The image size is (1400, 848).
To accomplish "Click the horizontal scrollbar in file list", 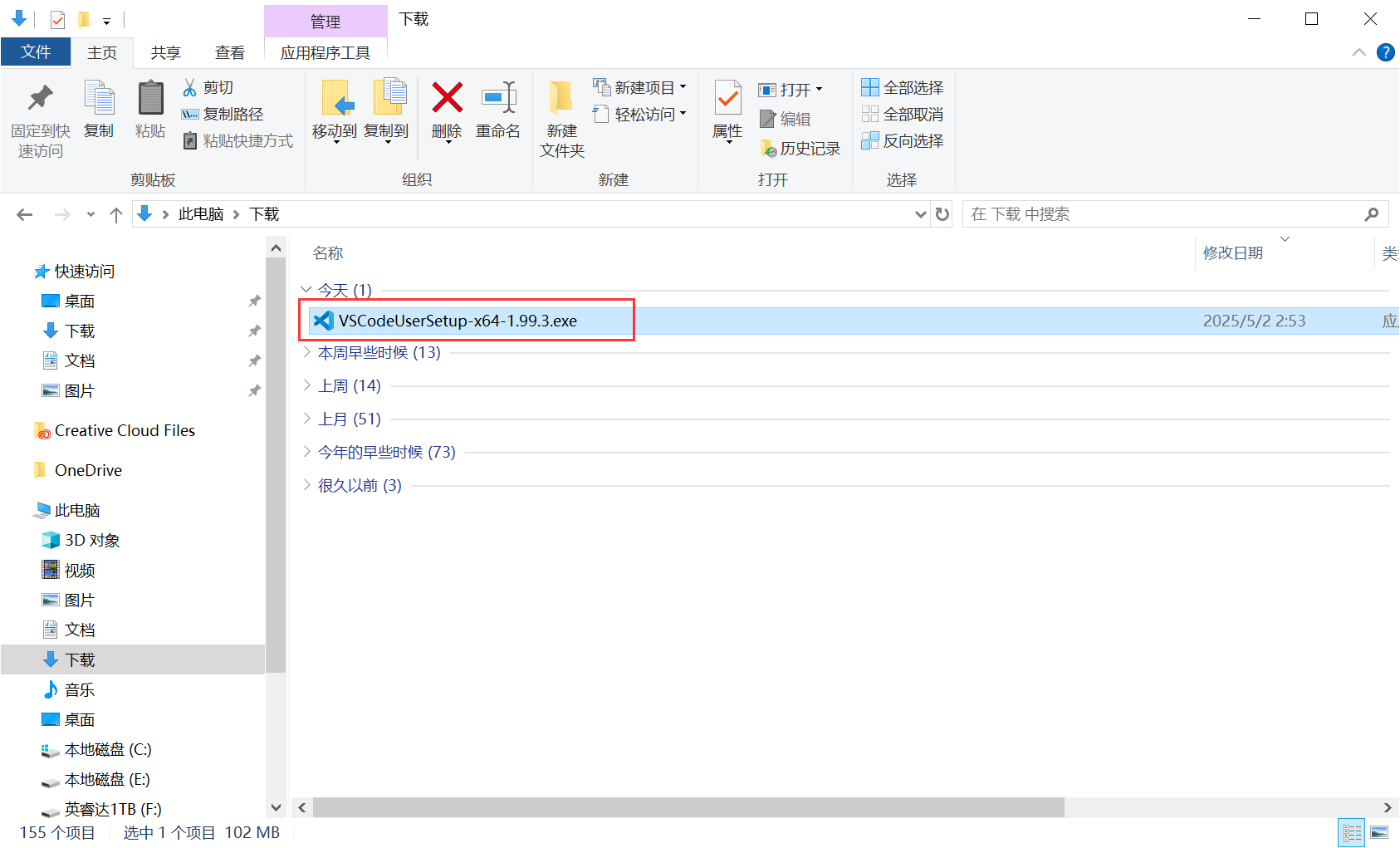I will (688, 807).
